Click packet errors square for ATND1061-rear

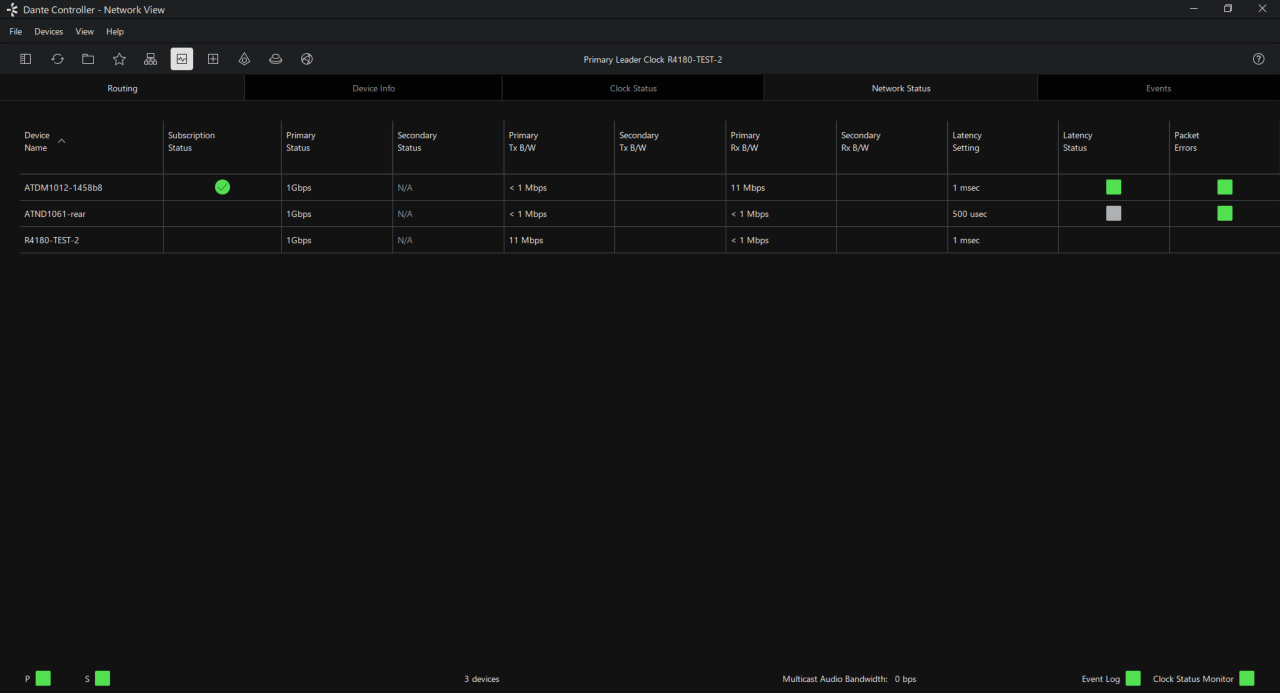[x=1224, y=213]
